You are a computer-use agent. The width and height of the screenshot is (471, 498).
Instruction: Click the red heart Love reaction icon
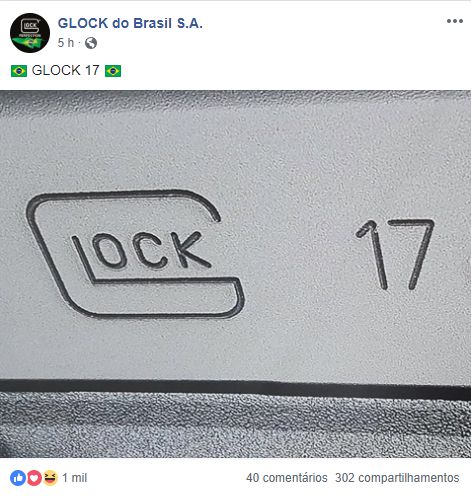click(x=34, y=478)
